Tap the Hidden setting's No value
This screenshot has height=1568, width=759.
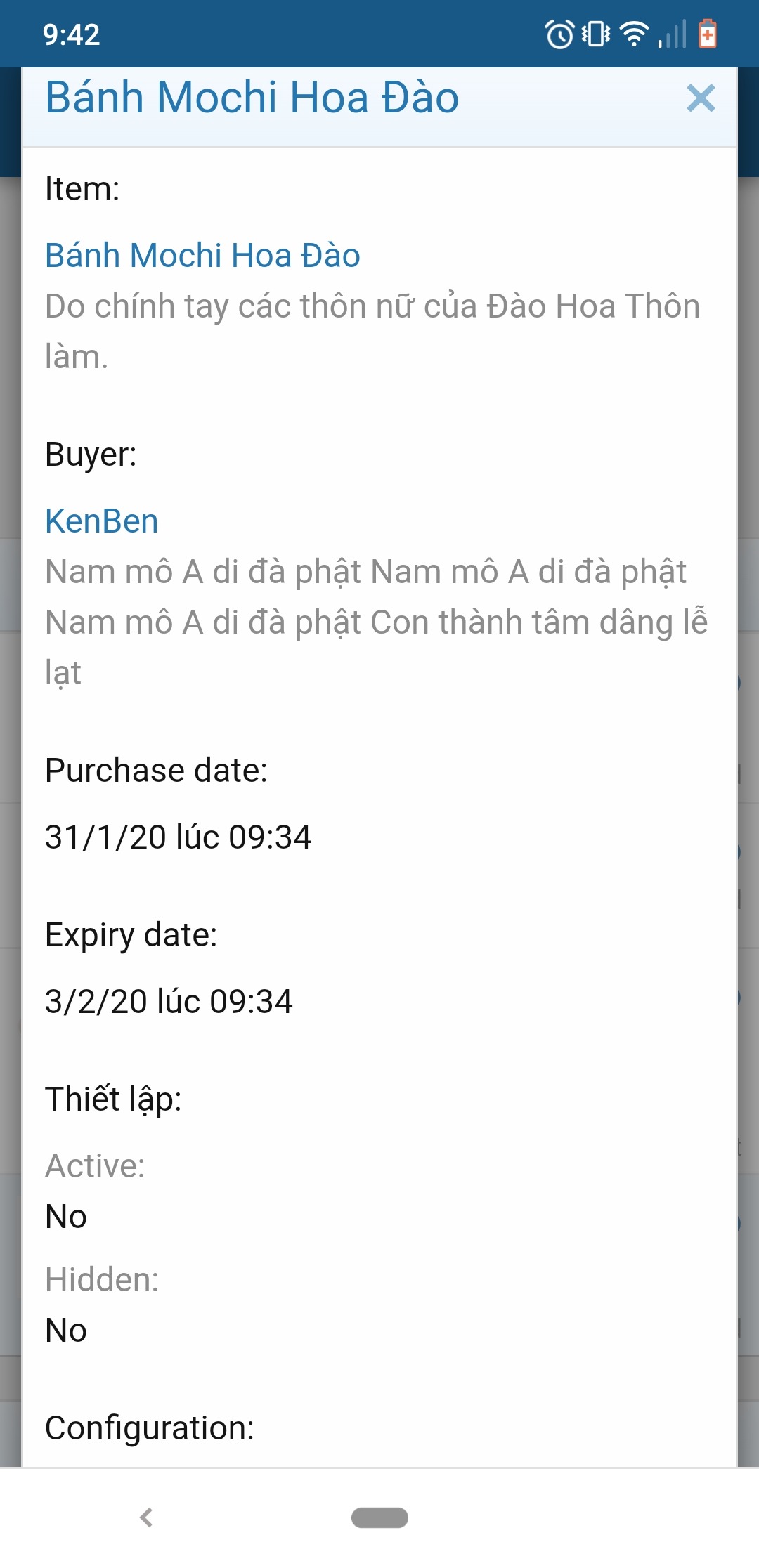tap(66, 1330)
